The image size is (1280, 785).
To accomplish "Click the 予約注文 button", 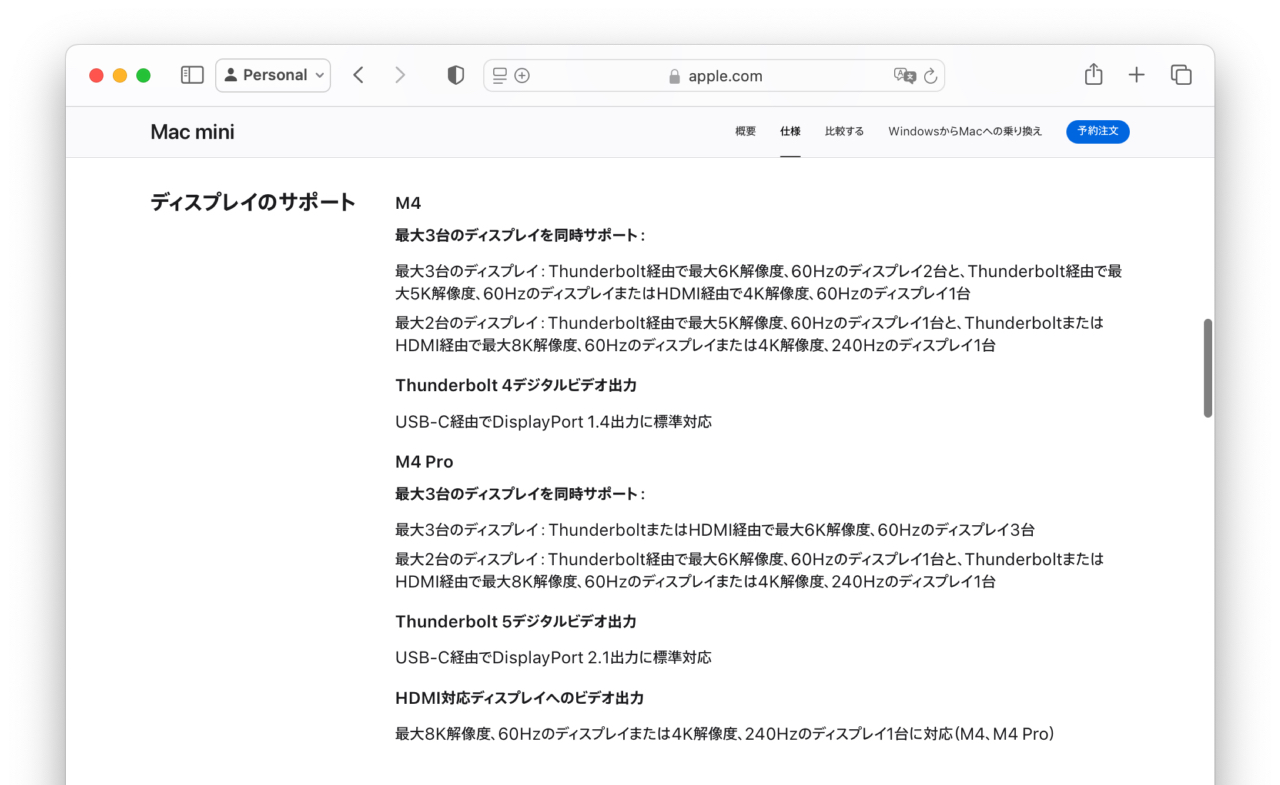I will pos(1097,131).
